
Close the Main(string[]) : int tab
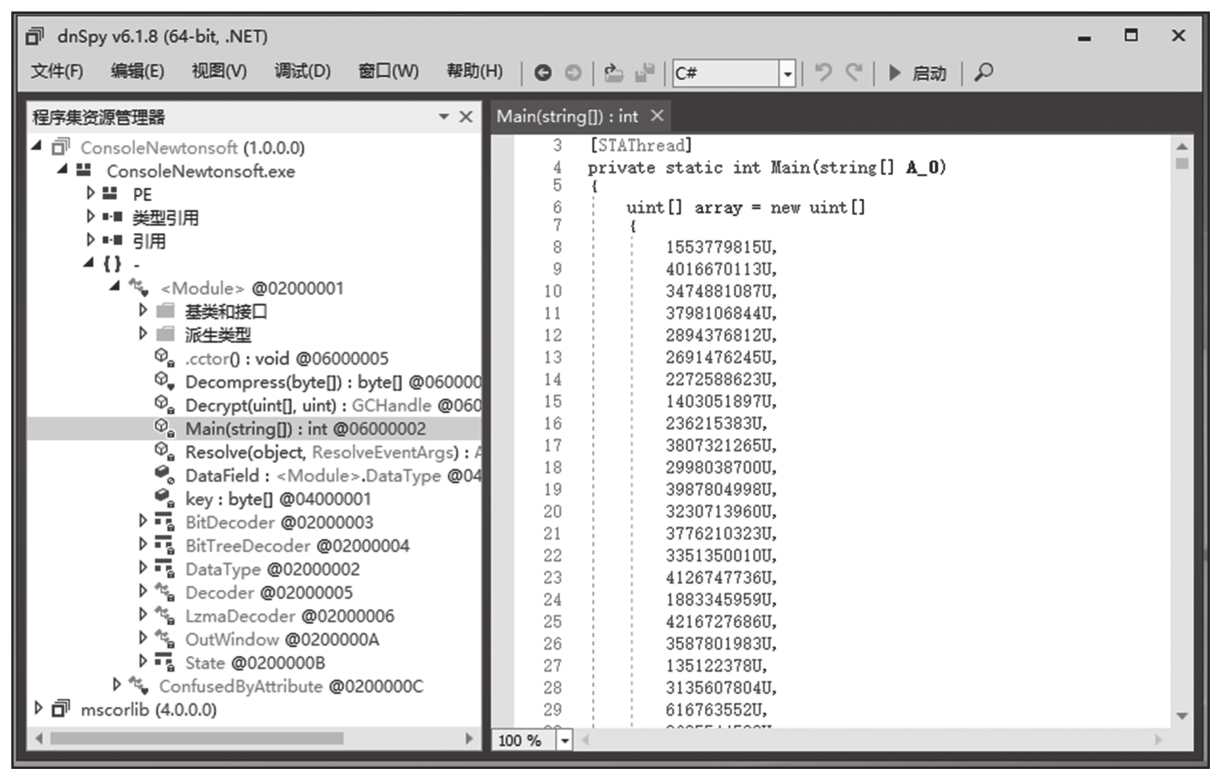tap(656, 116)
